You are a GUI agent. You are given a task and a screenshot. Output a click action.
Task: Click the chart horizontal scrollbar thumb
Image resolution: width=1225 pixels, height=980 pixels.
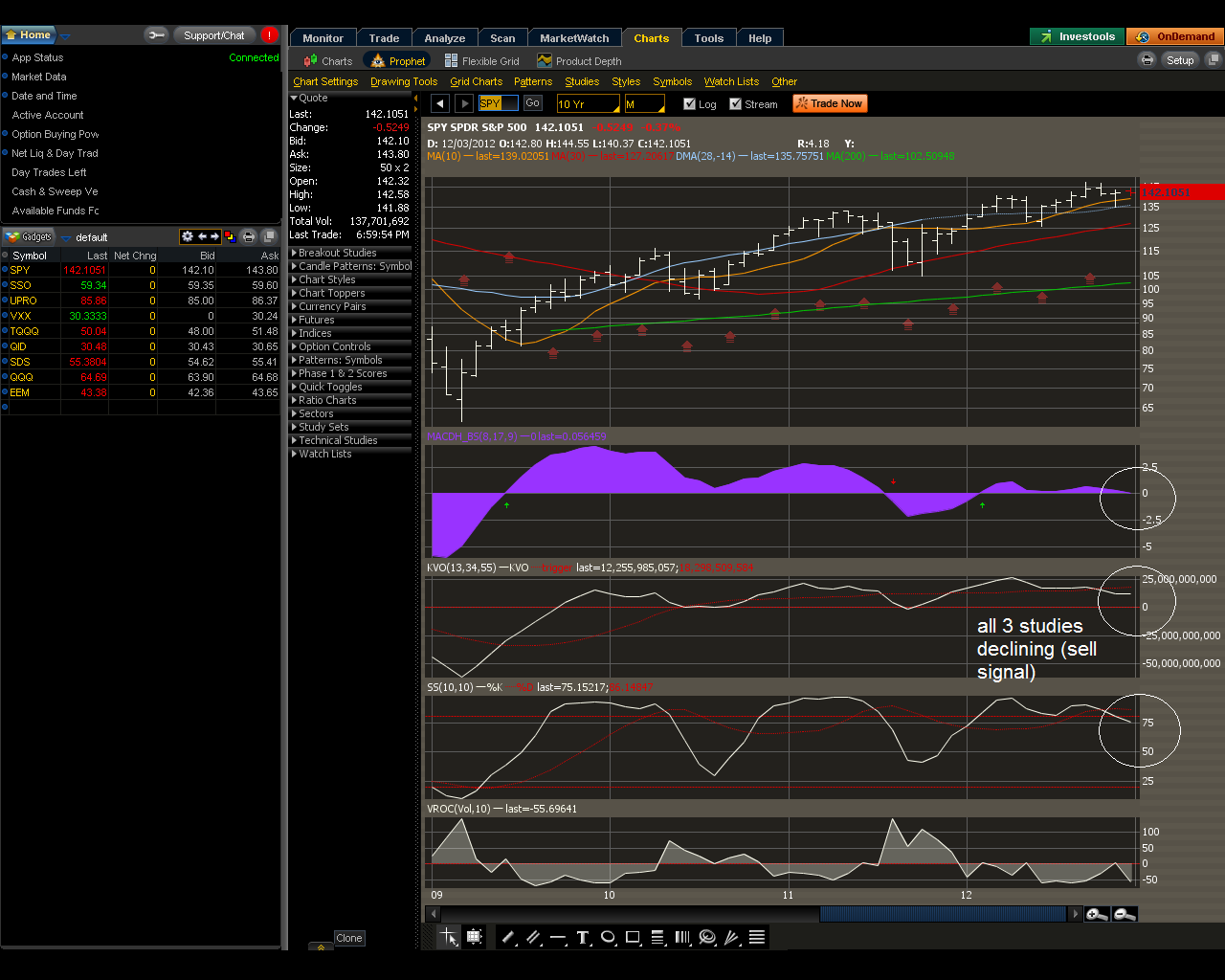tap(943, 914)
